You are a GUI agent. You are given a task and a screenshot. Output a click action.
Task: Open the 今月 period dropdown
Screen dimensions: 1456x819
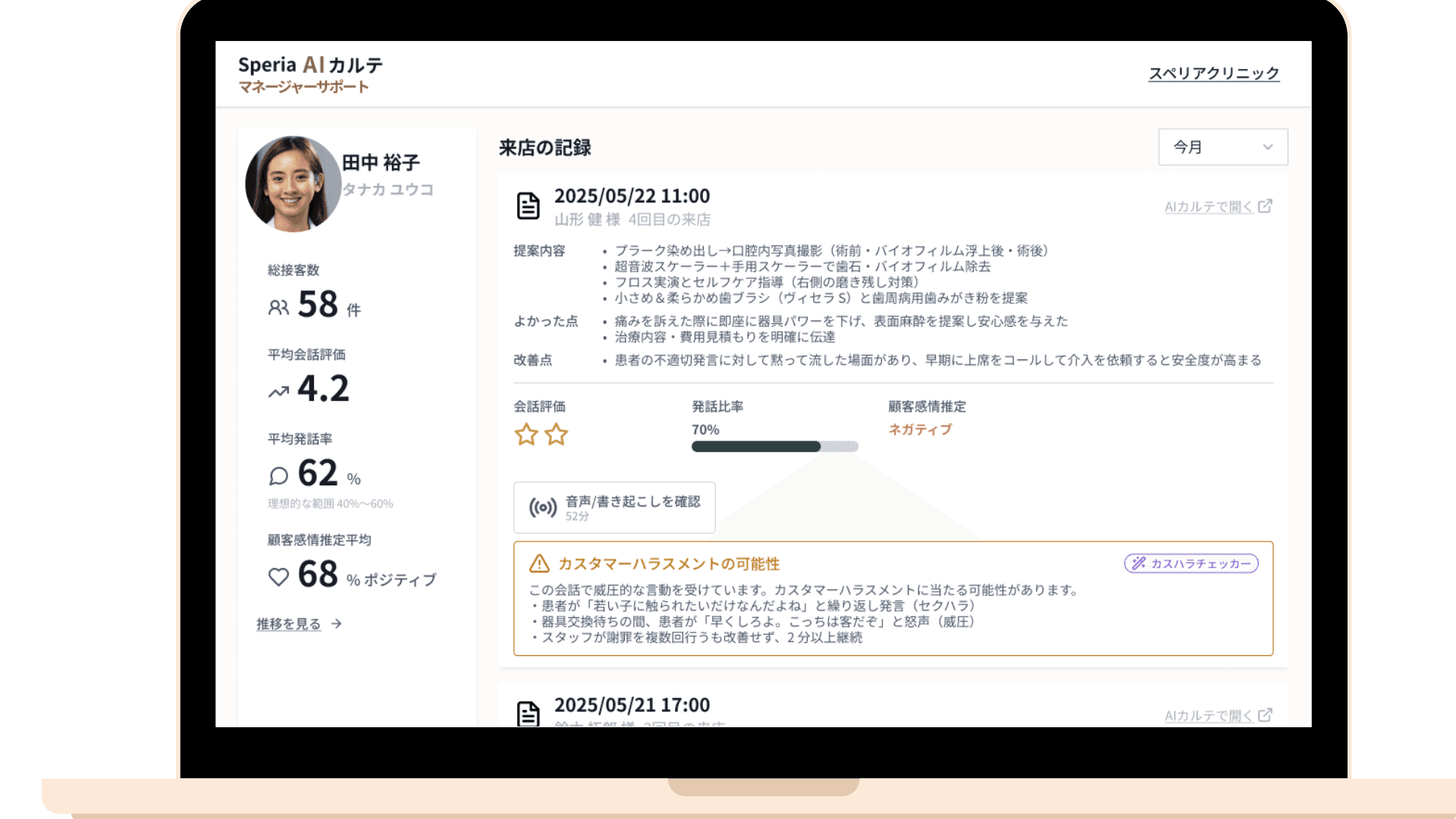[x=1222, y=147]
